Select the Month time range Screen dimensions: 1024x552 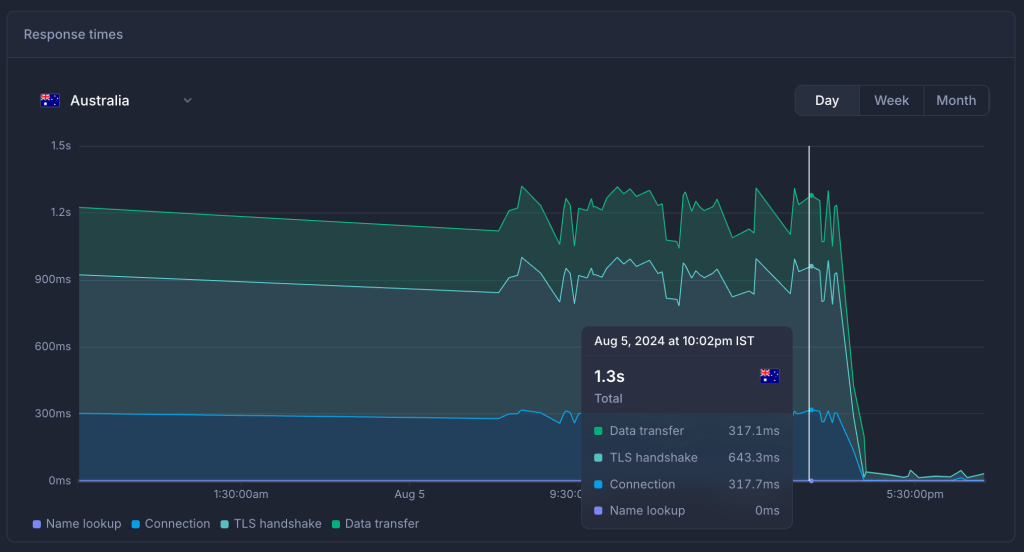point(955,100)
